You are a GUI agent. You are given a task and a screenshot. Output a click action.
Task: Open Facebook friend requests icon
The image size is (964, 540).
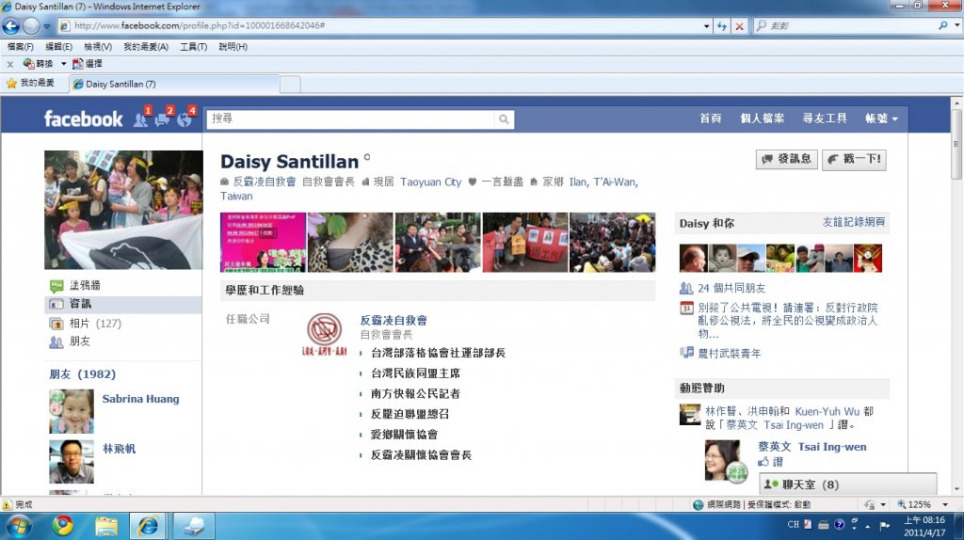pyautogui.click(x=140, y=120)
